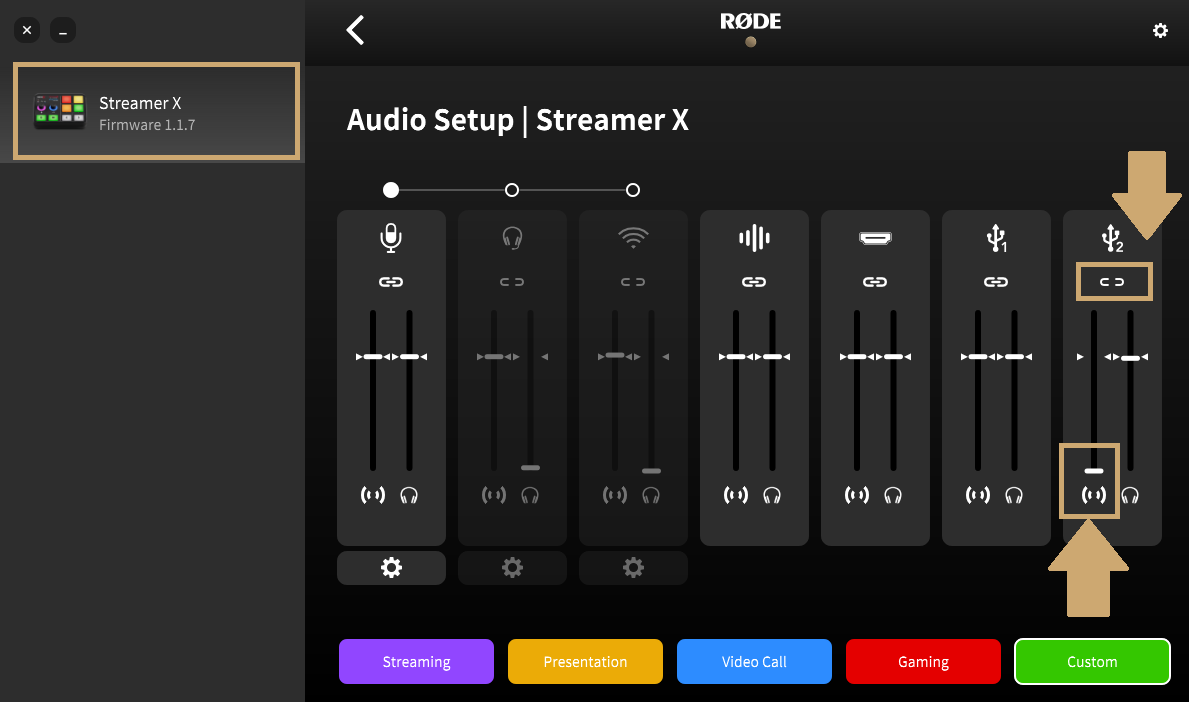Viewport: 1189px width, 702px height.
Task: Toggle wireless channel headphone output icon
Action: (x=651, y=496)
